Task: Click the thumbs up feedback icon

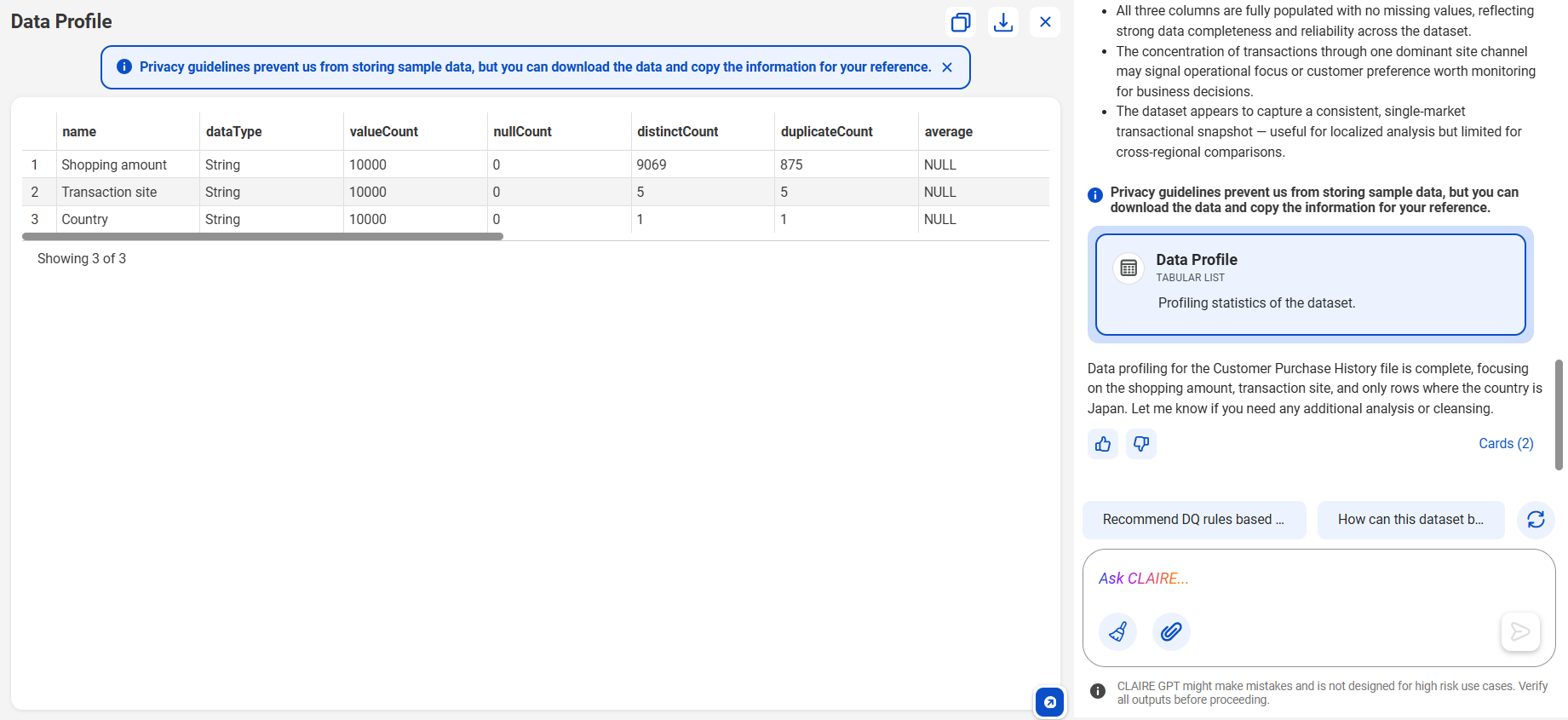Action: point(1103,444)
